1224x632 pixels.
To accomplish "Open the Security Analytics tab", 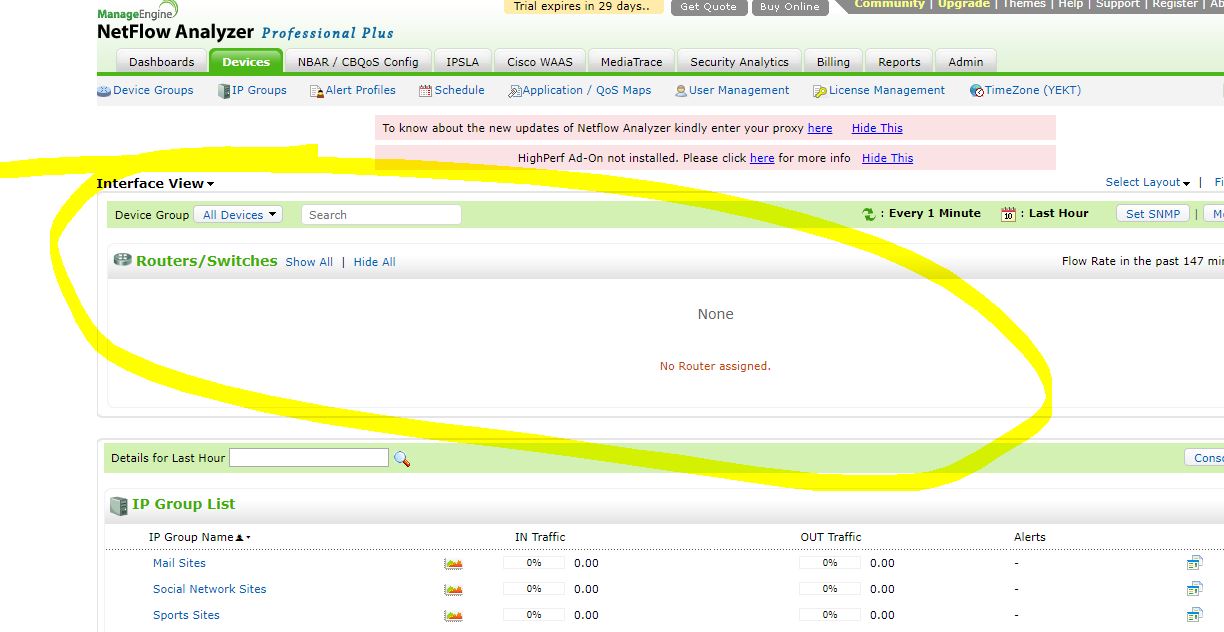I will pos(740,62).
